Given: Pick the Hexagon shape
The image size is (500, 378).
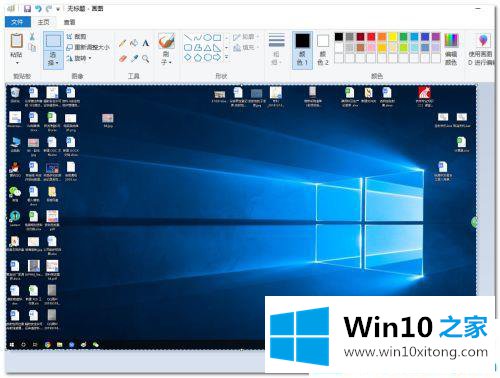Looking at the screenshot, I should (207, 57).
